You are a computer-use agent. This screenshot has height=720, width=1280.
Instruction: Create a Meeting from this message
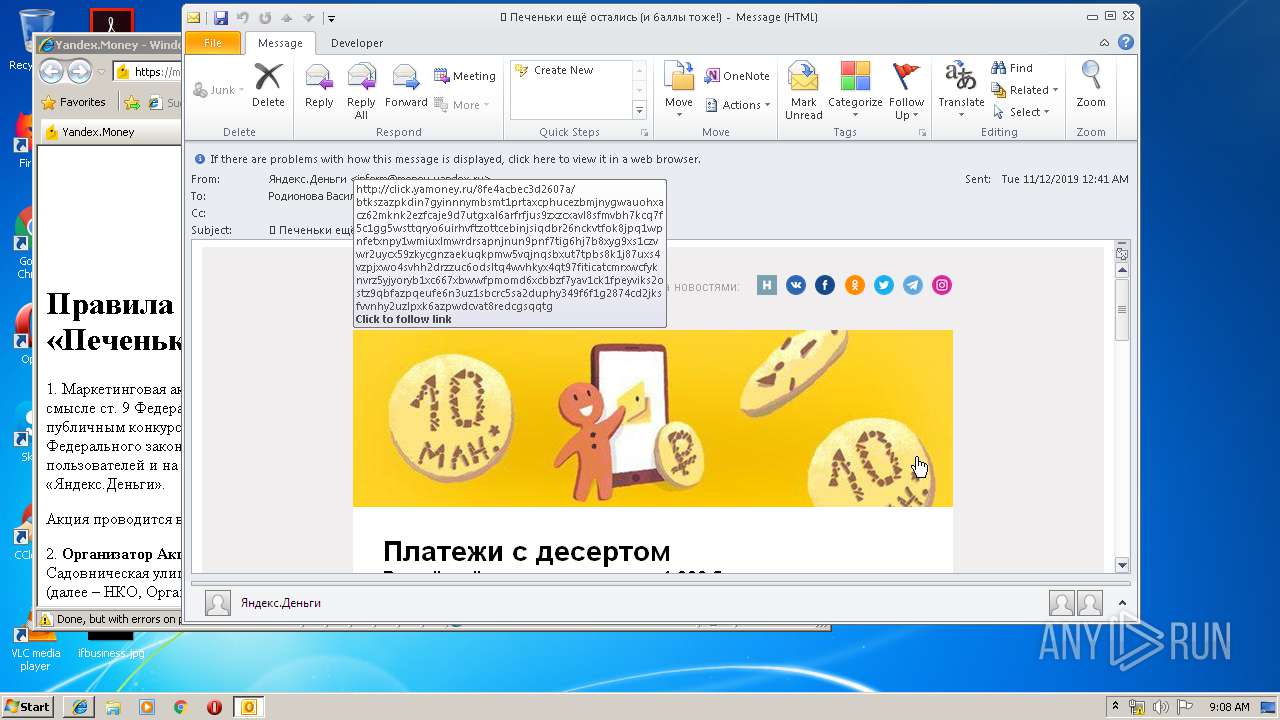[465, 76]
